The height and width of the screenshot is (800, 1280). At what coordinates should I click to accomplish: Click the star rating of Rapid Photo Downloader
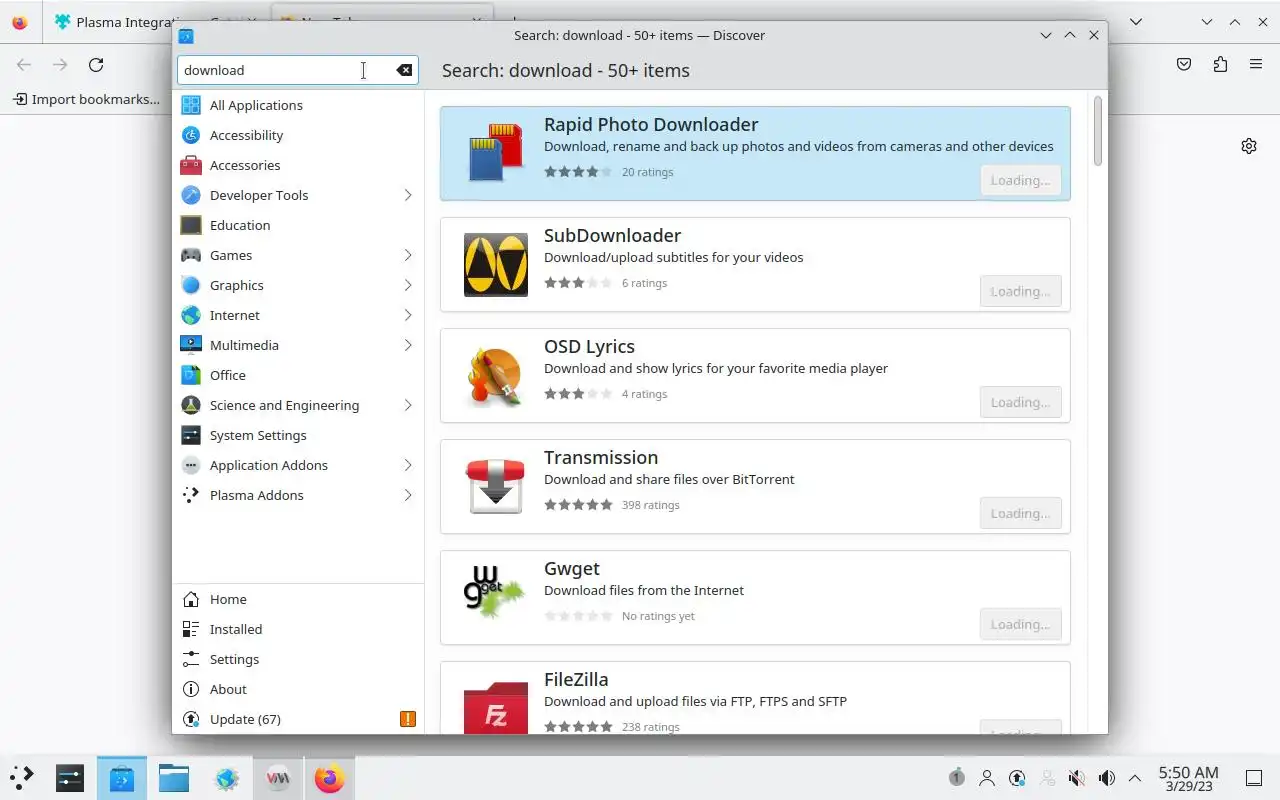[x=578, y=172]
